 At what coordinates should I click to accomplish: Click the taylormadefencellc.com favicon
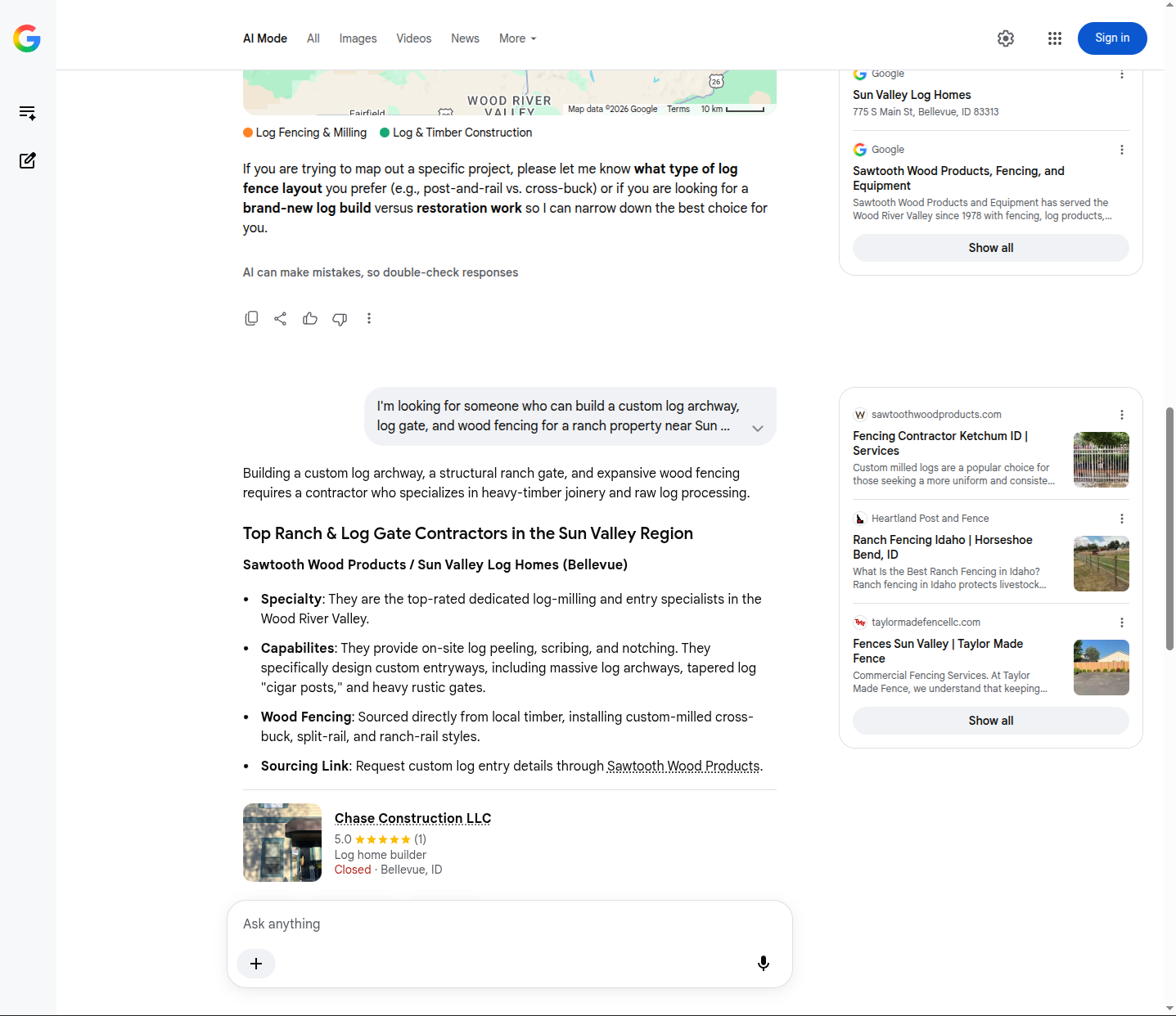860,623
